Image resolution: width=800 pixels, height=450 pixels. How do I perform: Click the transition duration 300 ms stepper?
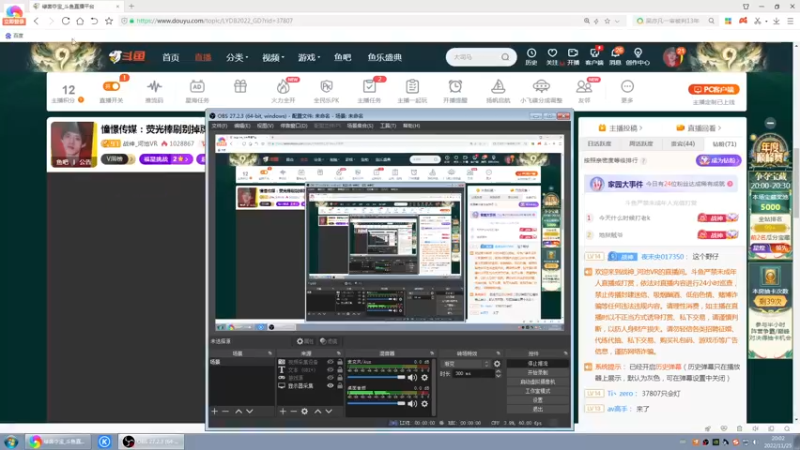coord(498,373)
